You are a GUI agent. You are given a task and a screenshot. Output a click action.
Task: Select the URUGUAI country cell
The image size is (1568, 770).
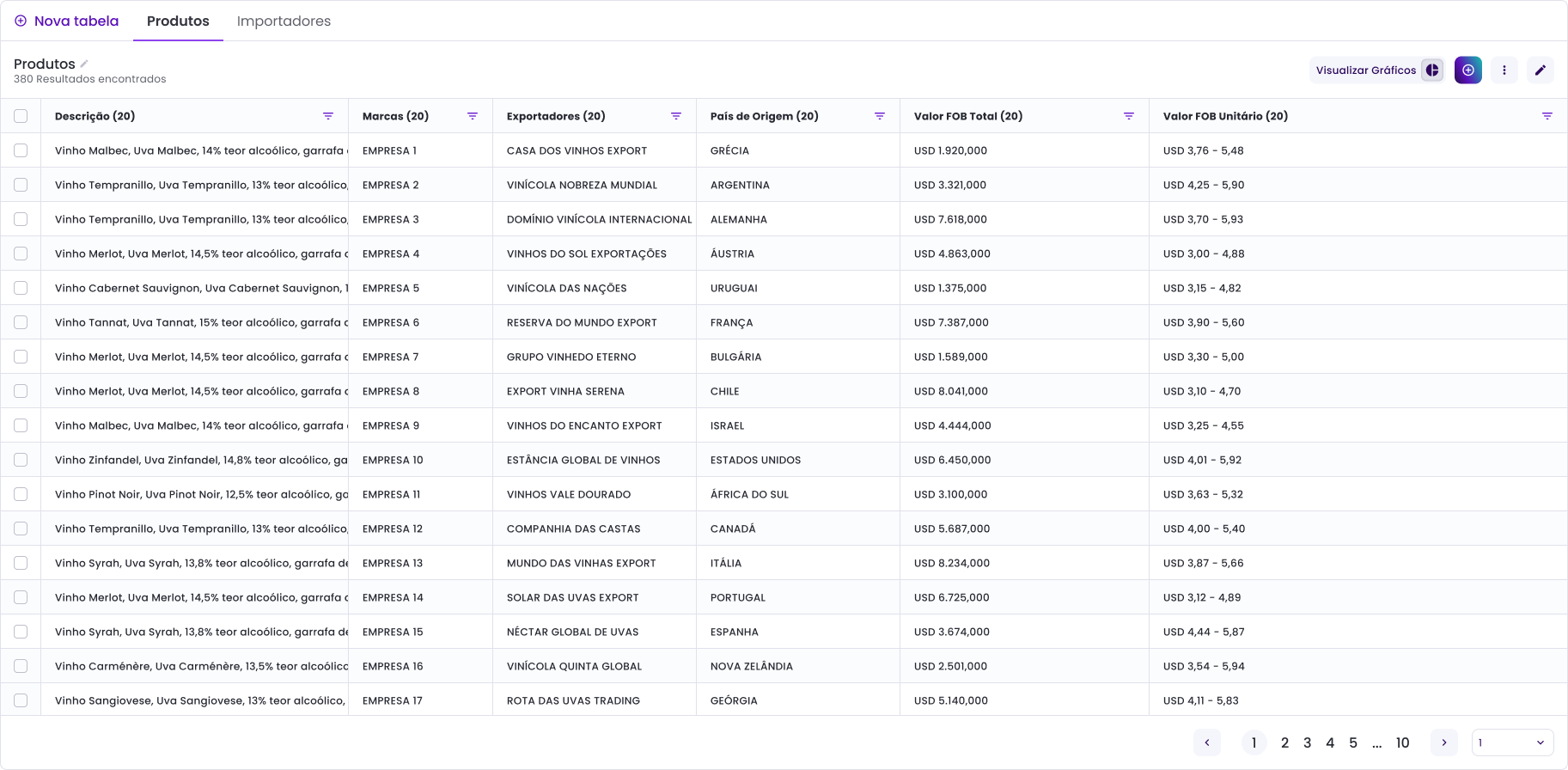click(798, 288)
